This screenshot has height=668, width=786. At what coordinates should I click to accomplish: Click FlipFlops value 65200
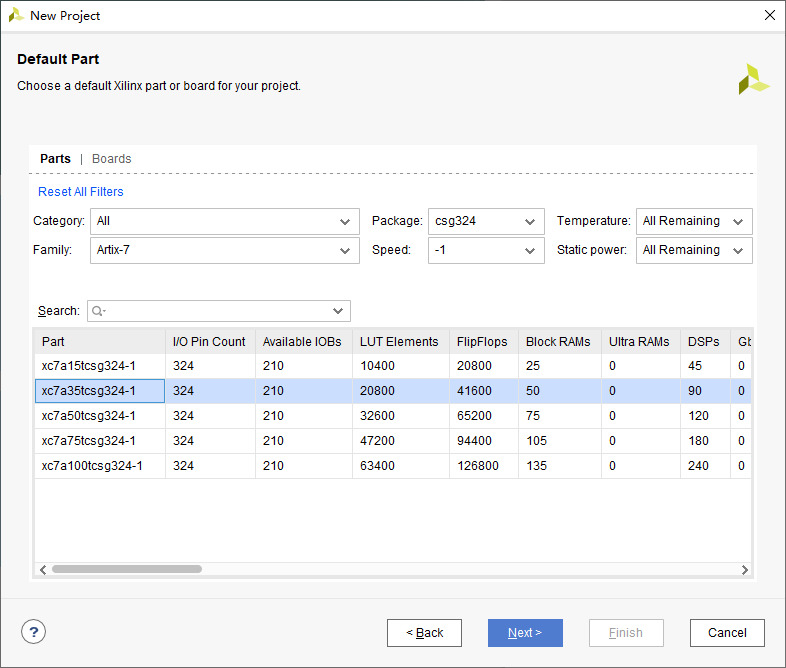[474, 416]
